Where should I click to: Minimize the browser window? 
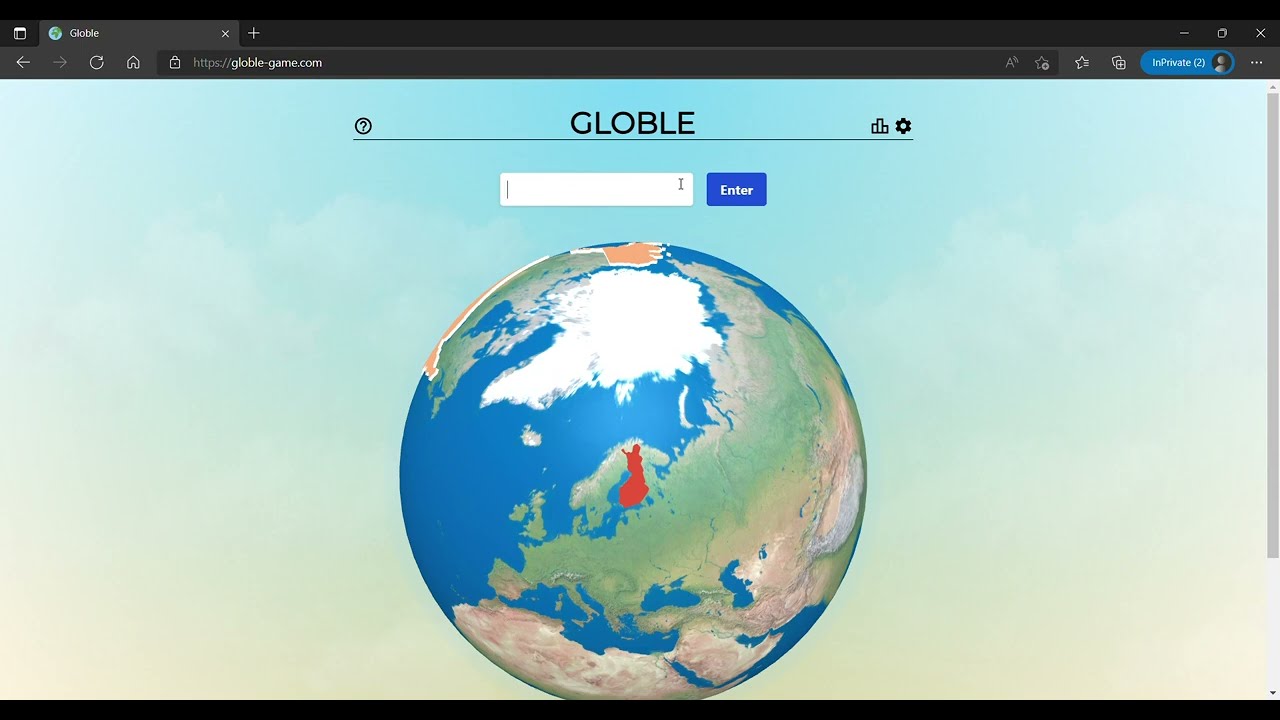(1184, 33)
